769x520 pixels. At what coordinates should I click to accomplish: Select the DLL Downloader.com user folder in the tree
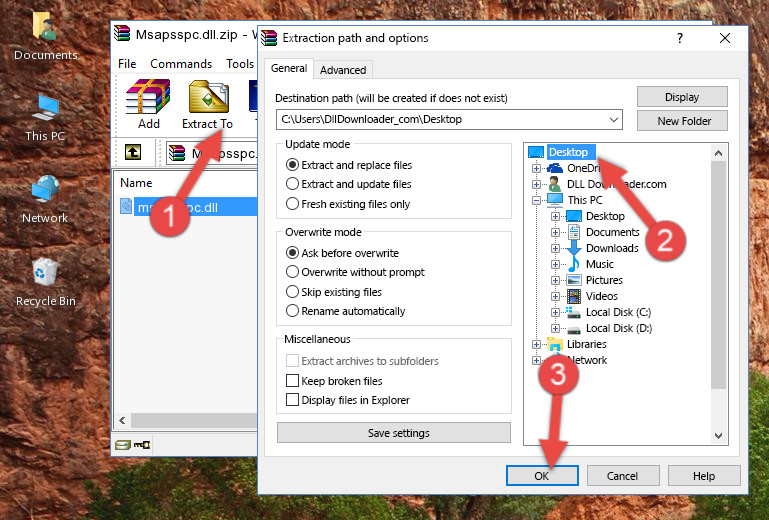pos(616,184)
